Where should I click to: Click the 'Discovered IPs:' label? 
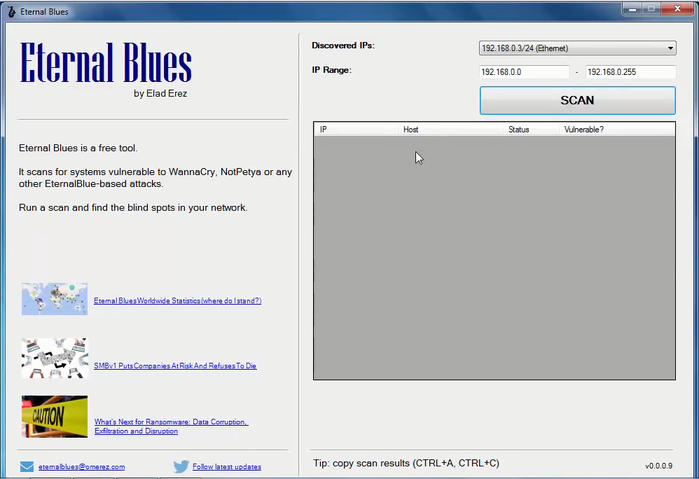point(343,45)
